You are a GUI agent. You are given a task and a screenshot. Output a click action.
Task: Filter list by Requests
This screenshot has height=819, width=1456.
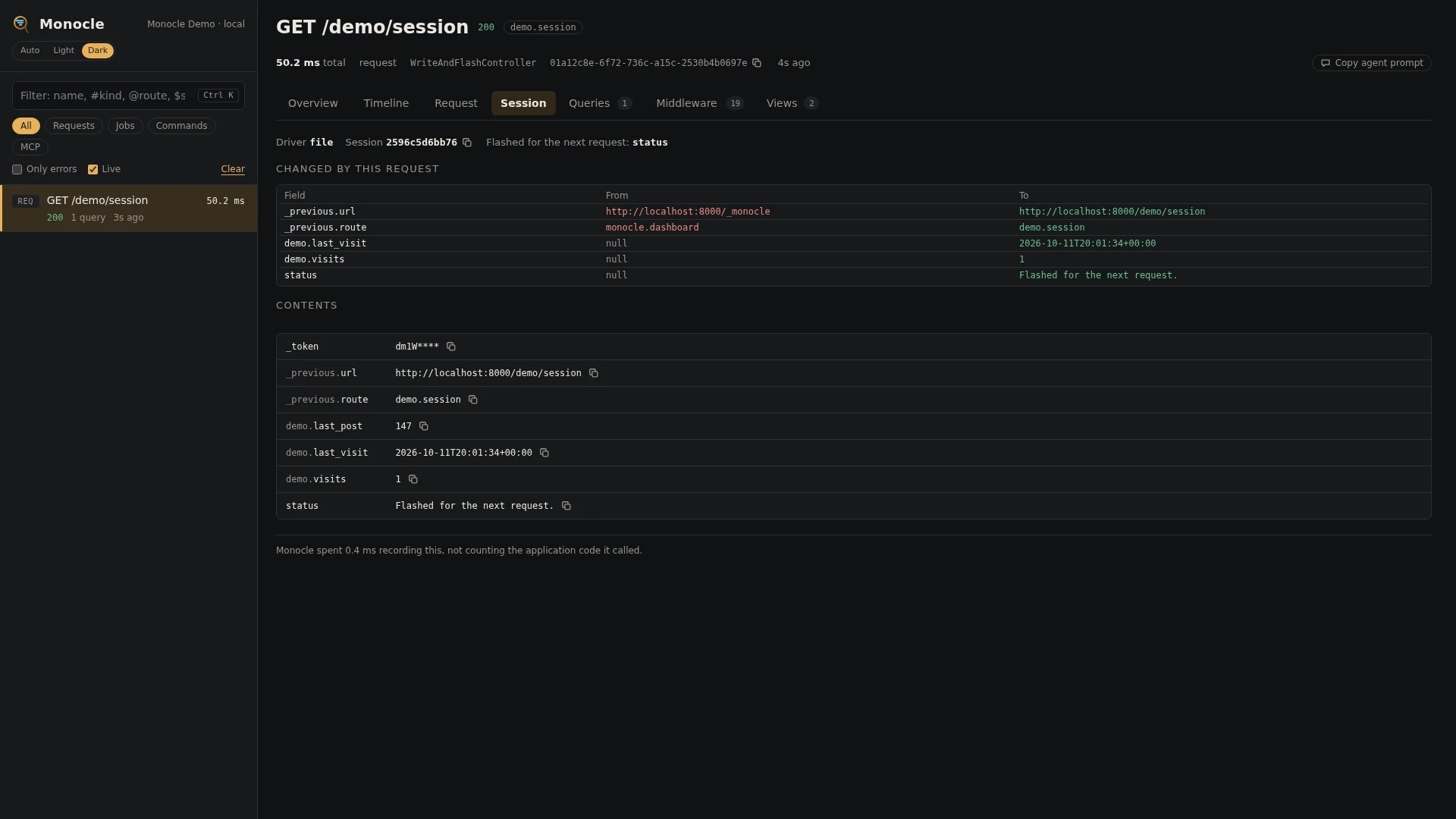click(x=74, y=126)
